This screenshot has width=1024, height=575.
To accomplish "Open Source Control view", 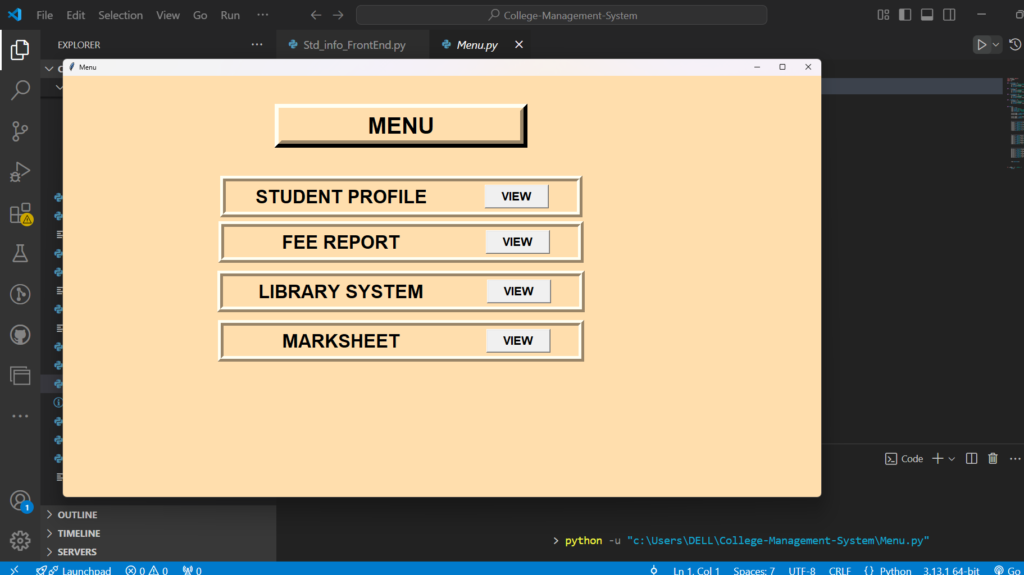I will (x=20, y=131).
